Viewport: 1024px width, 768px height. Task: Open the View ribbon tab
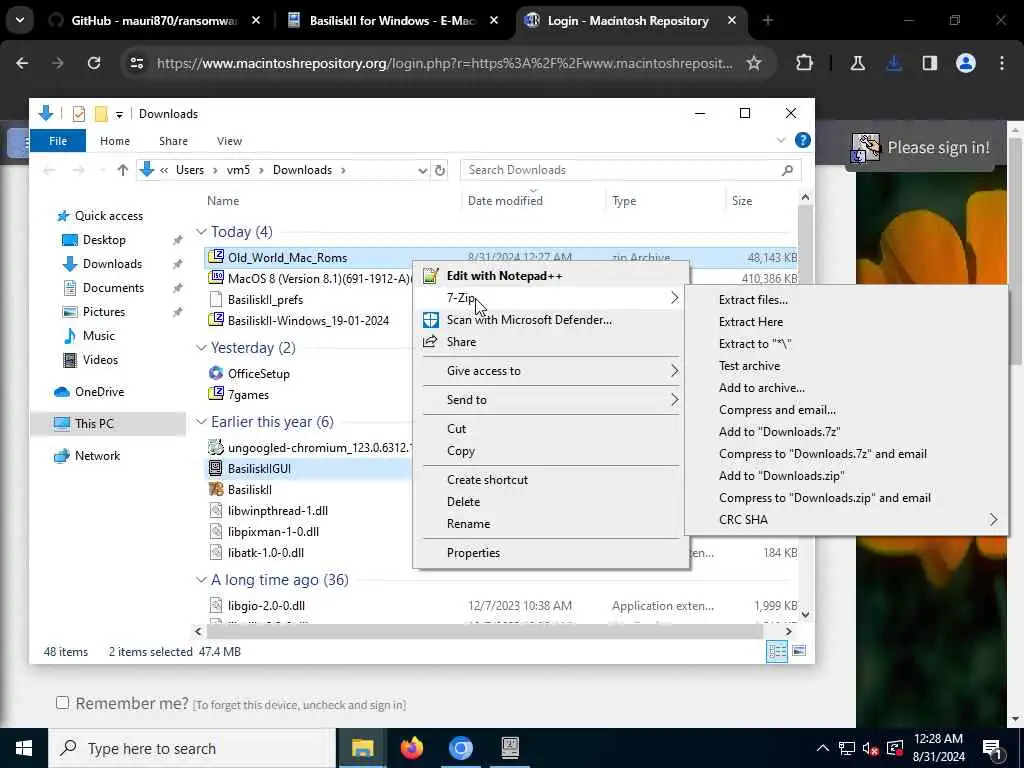click(229, 140)
